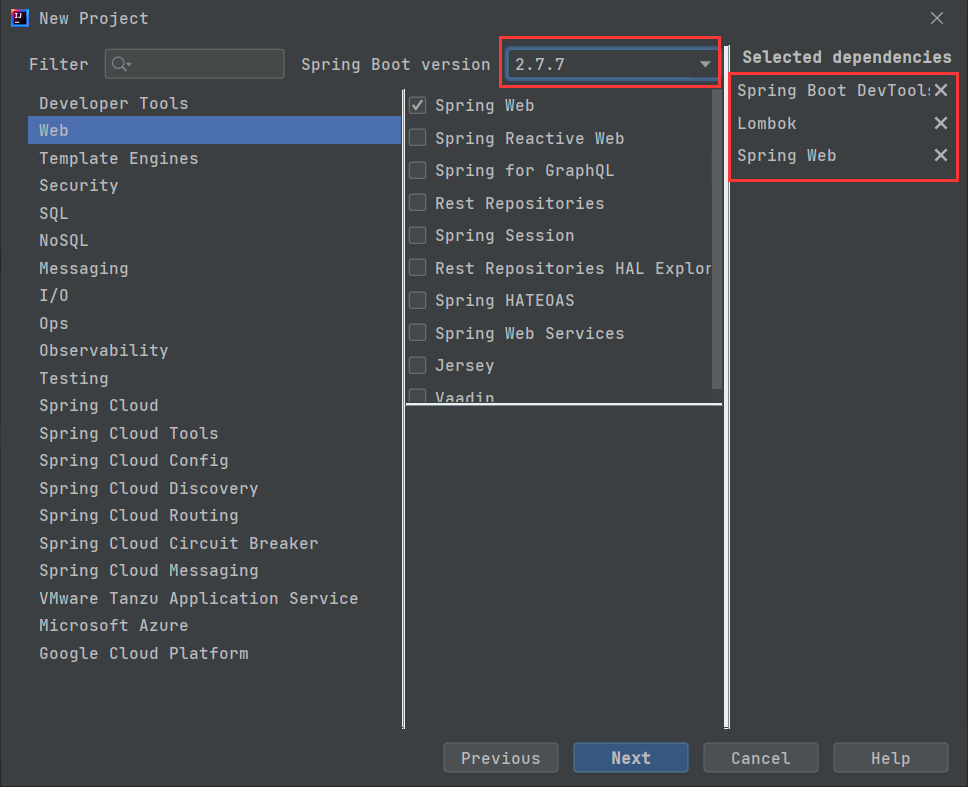
Task: Tick the Rest Repositories checkbox
Action: 418,203
